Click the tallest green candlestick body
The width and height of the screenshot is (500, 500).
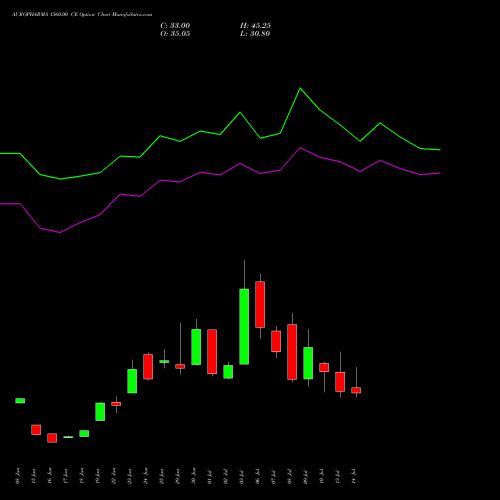click(x=244, y=327)
